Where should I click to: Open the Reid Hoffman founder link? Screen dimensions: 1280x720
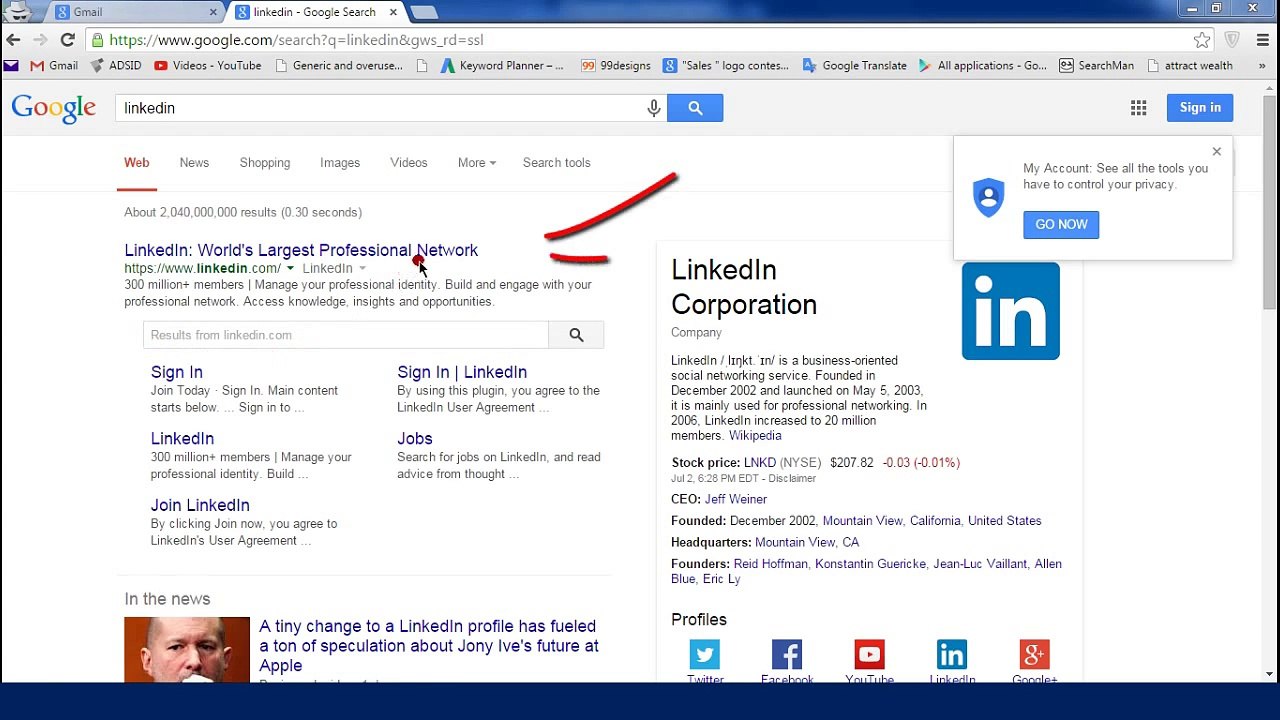[x=771, y=564]
